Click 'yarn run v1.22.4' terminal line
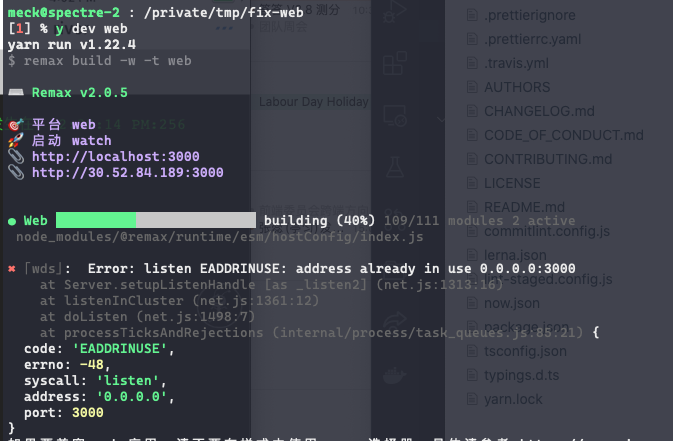Screen dimensions: 673x441 tap(72, 45)
